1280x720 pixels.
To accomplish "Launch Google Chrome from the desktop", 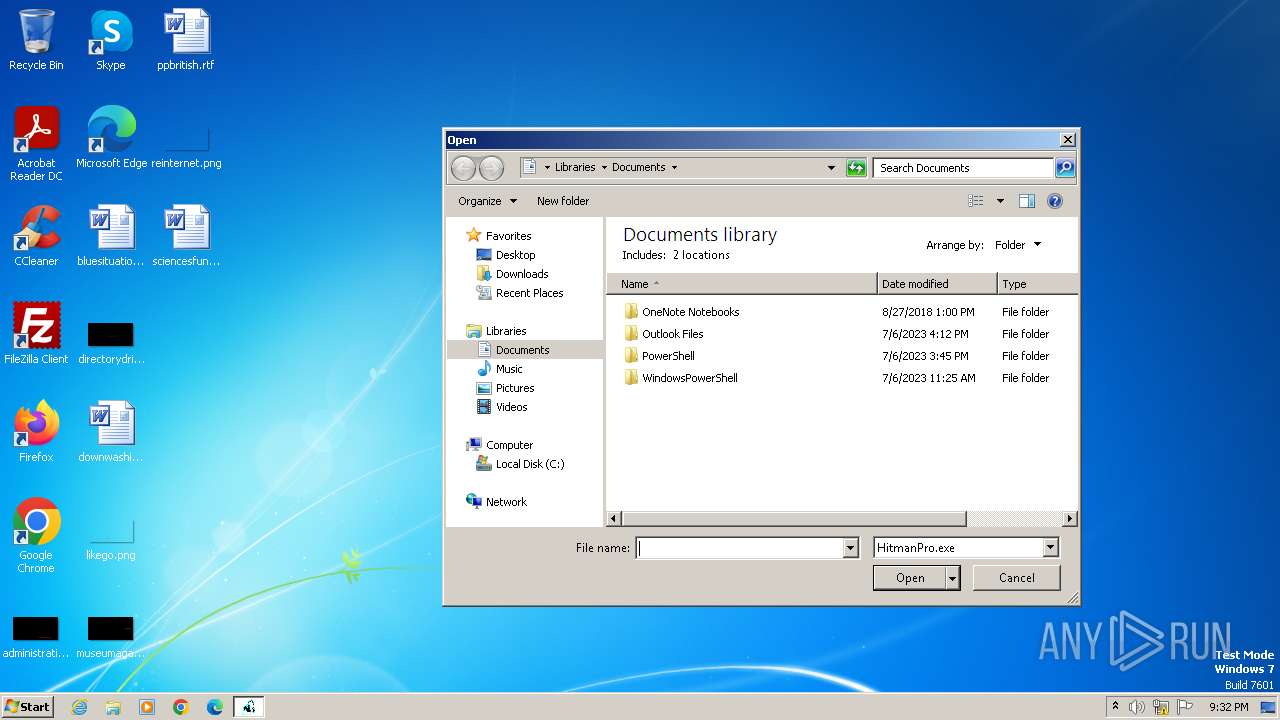I will [x=36, y=535].
